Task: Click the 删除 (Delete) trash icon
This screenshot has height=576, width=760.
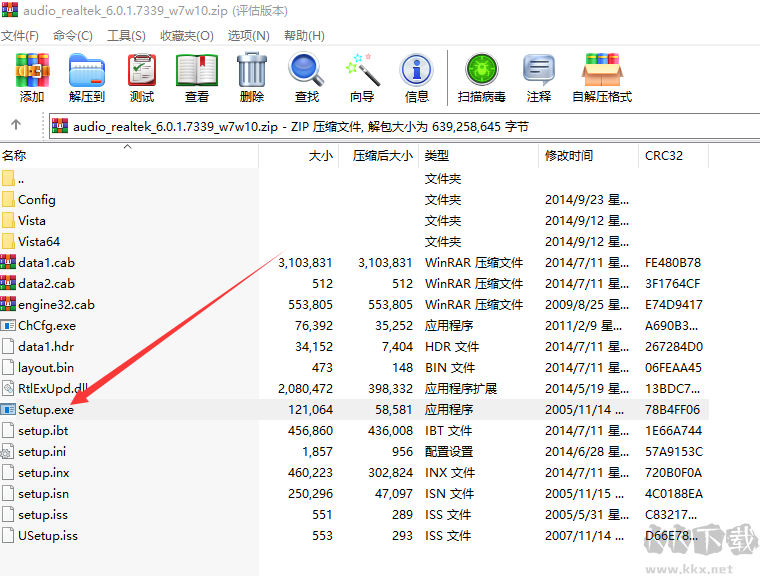Action: coord(252,70)
